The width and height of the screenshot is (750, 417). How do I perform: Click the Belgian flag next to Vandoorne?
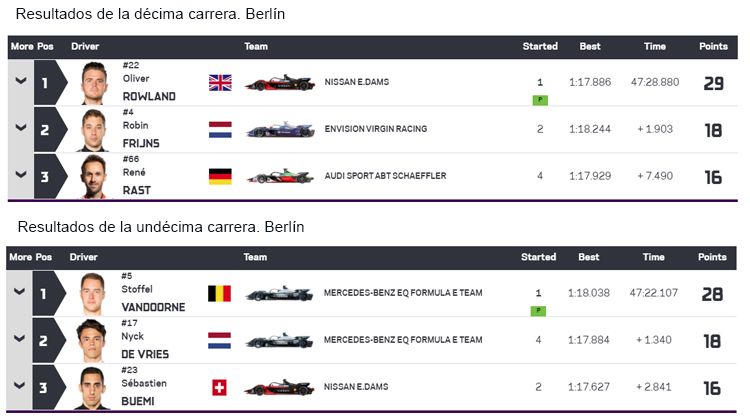pyautogui.click(x=219, y=293)
